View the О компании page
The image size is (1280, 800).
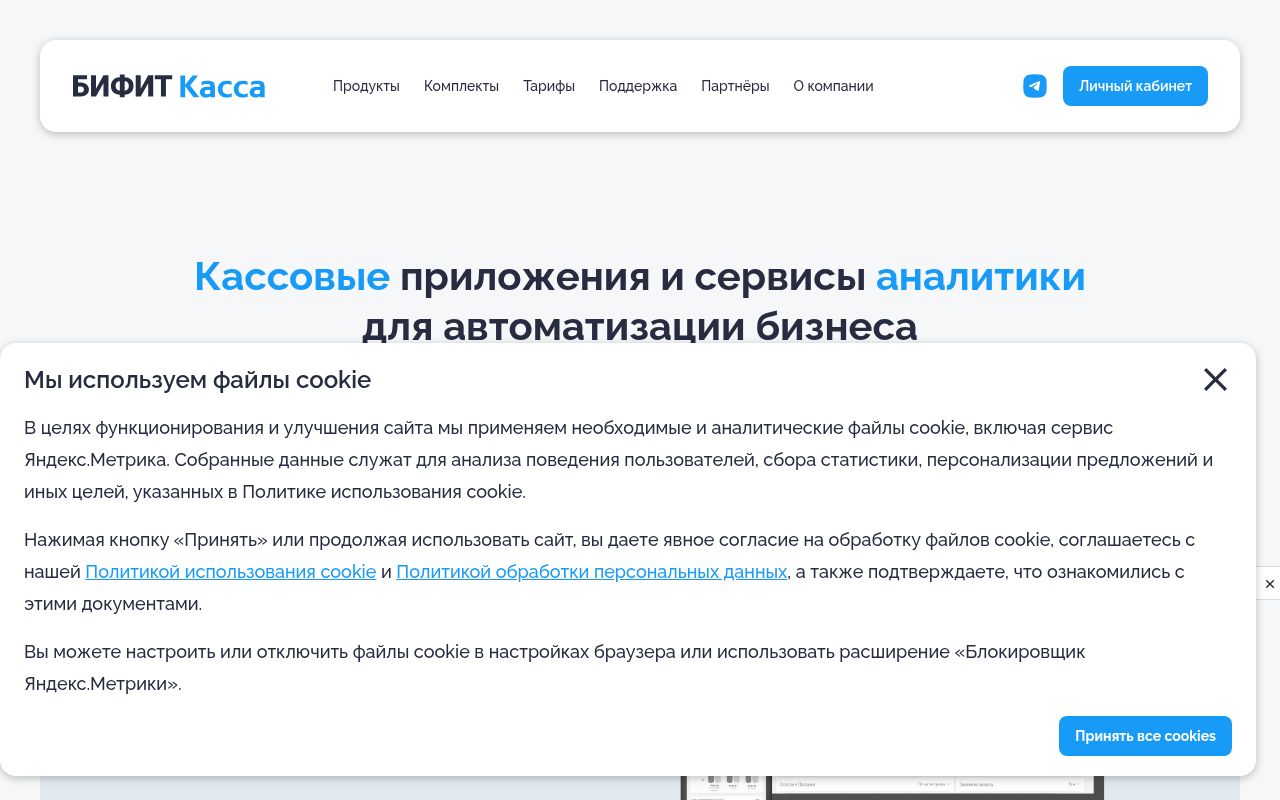point(833,86)
